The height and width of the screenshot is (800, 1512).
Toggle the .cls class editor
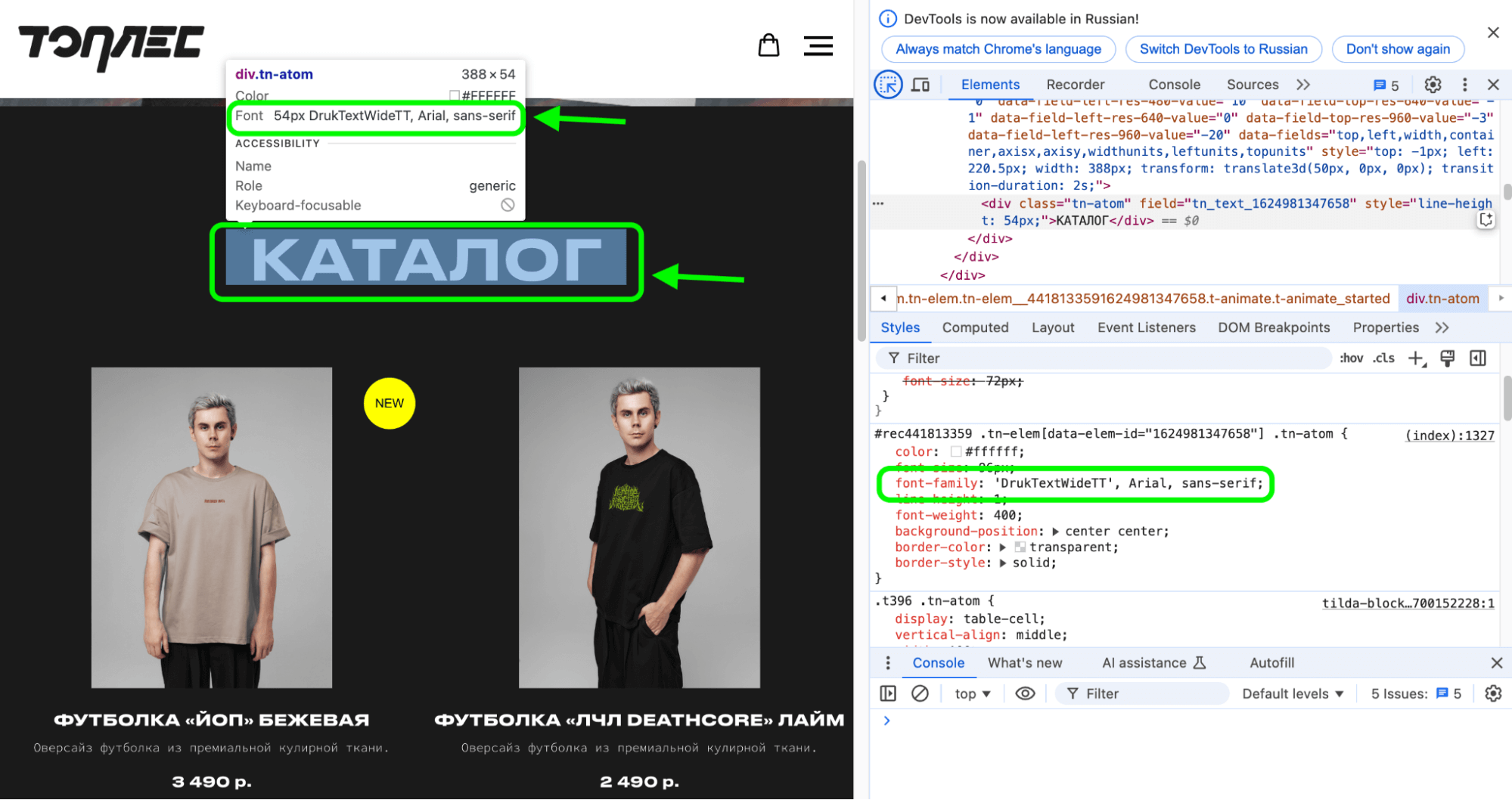click(1384, 358)
